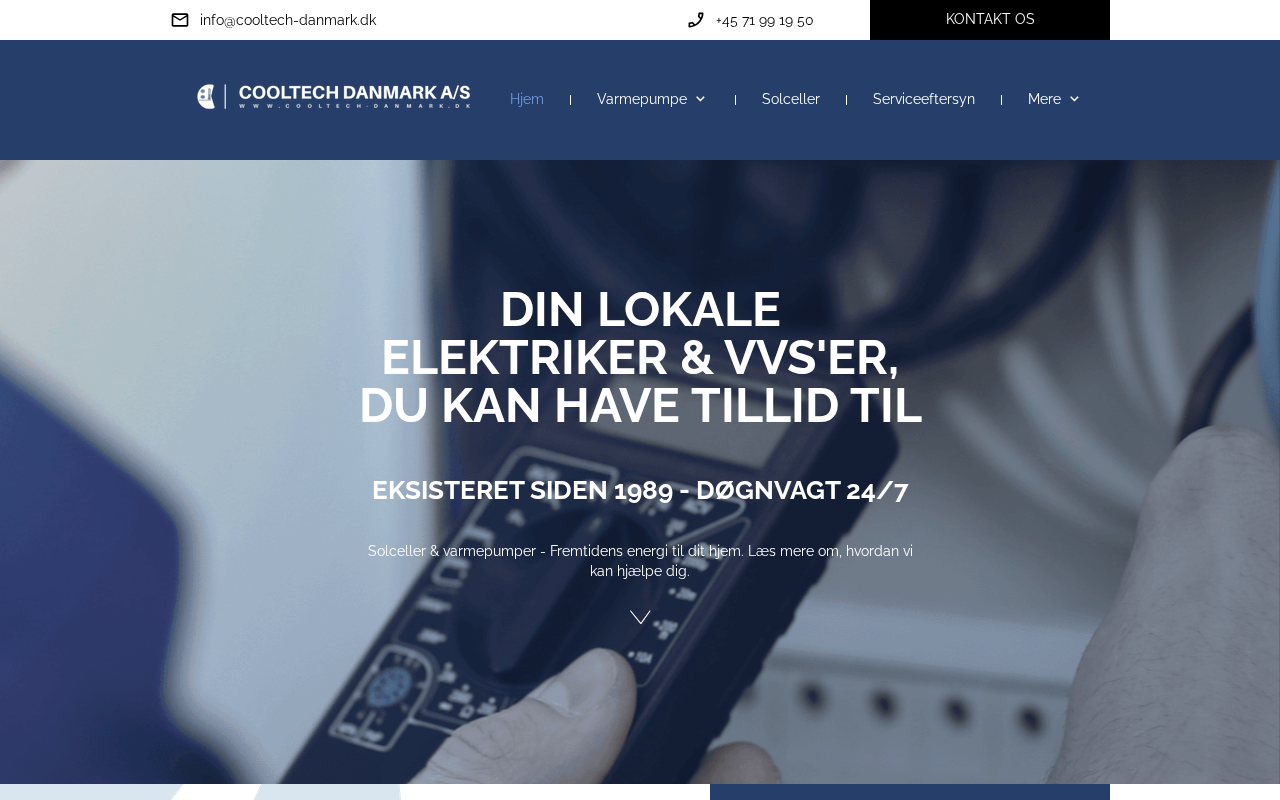Click the Solceller & varmepumper paragraph text

(640, 561)
